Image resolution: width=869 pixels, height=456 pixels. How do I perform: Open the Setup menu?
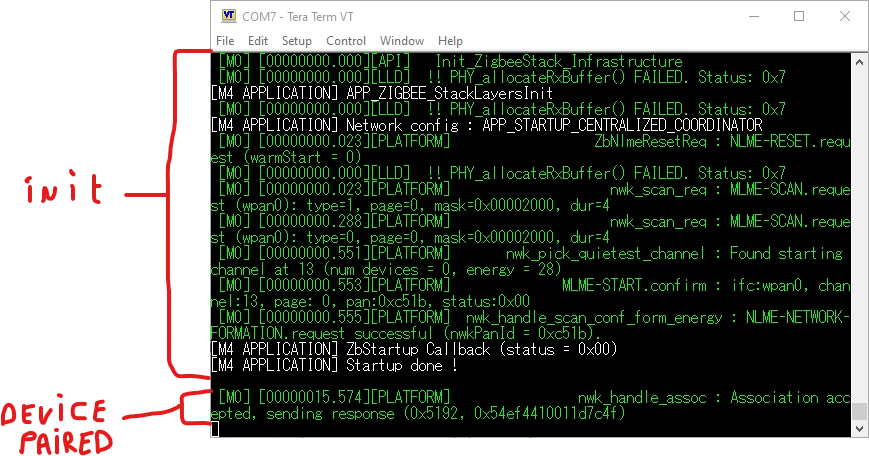tap(297, 41)
